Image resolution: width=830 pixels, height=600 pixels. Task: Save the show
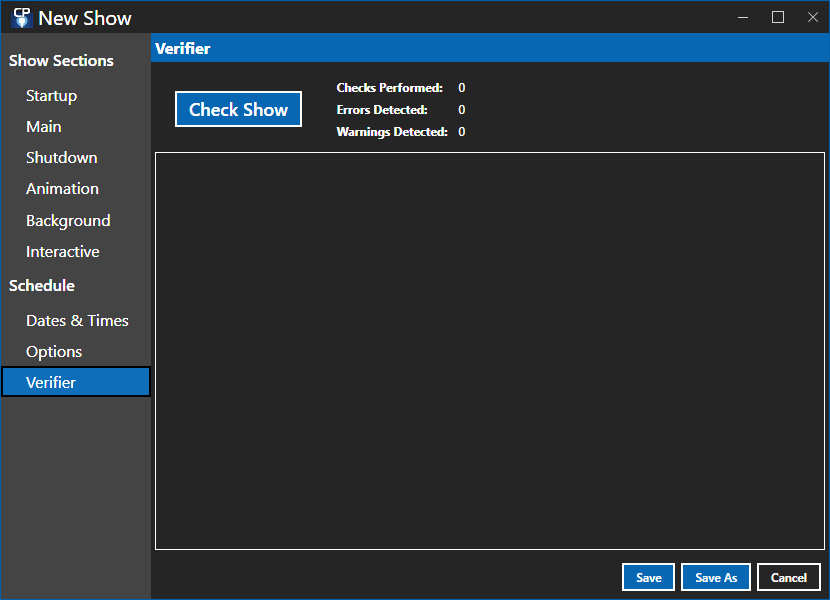tap(648, 577)
